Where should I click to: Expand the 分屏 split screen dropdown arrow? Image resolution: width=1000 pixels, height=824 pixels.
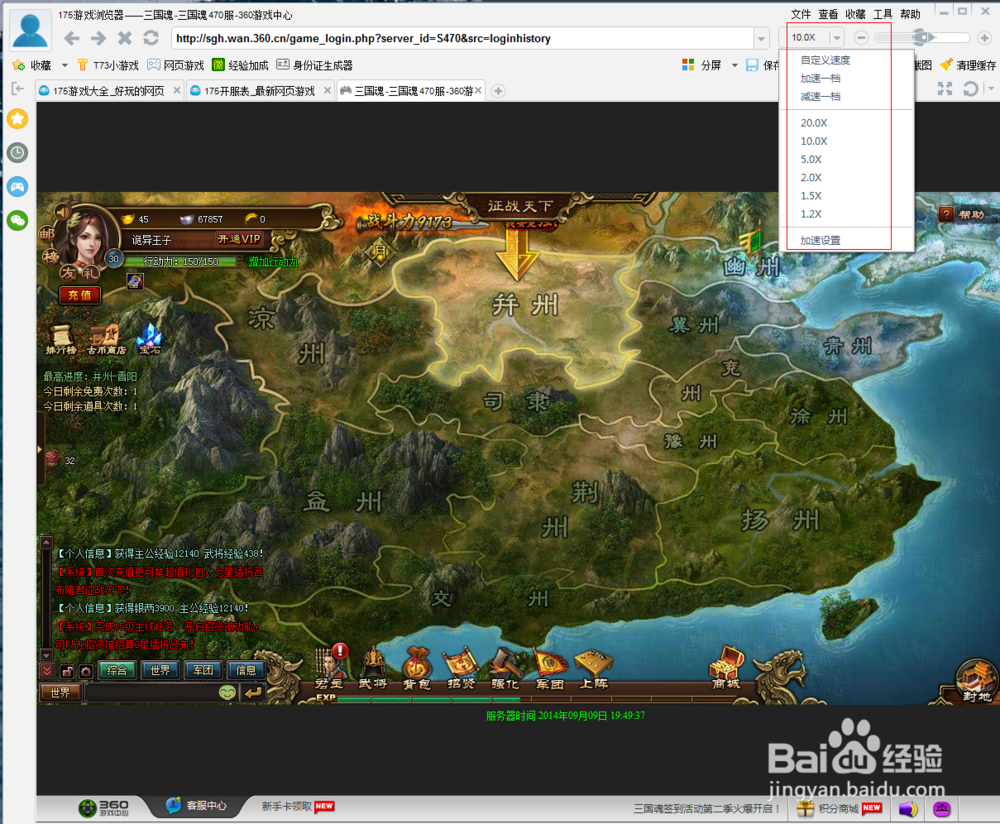pyautogui.click(x=734, y=65)
